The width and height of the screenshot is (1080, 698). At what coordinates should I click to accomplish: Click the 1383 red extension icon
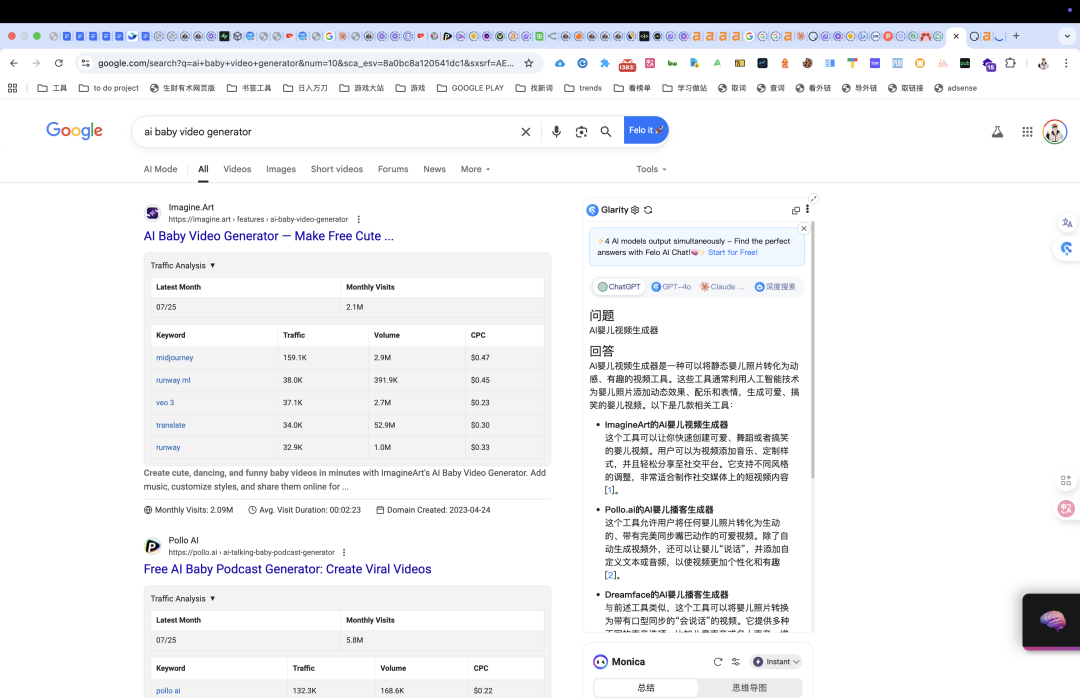click(627, 64)
